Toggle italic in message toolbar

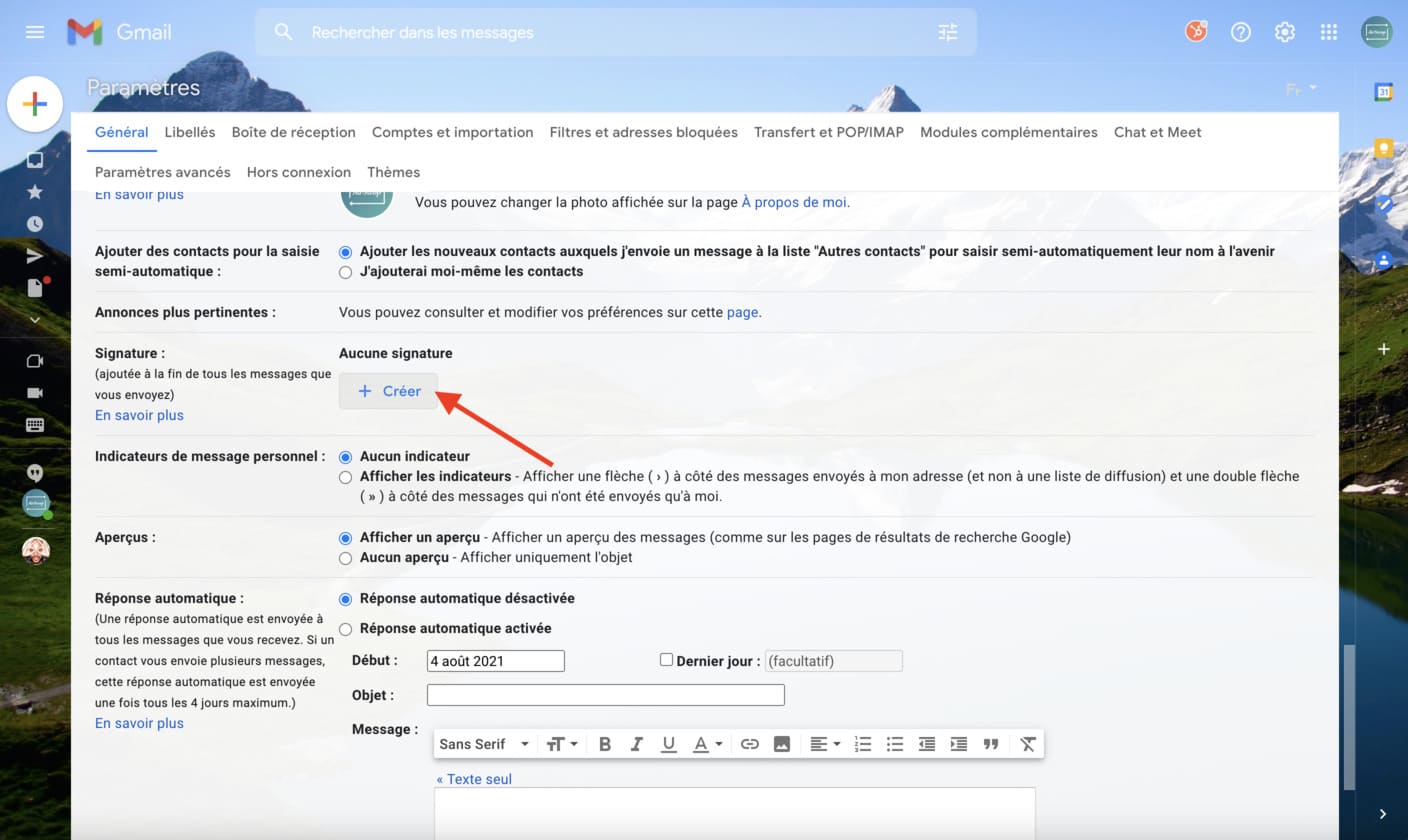tap(636, 744)
